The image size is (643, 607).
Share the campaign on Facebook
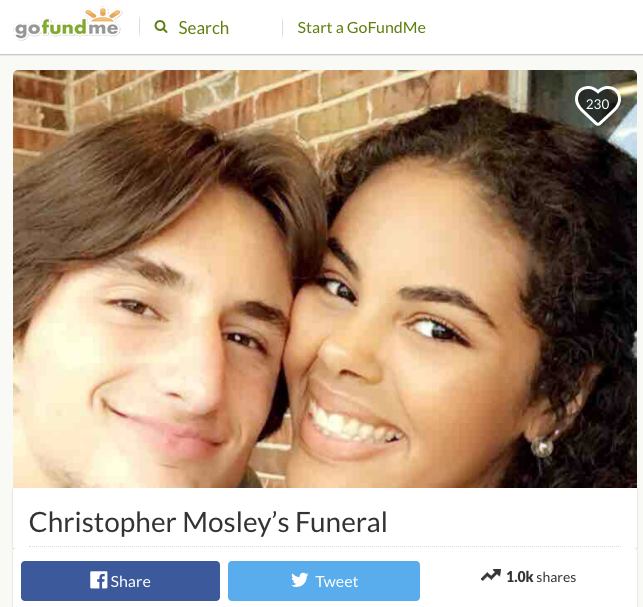click(120, 581)
